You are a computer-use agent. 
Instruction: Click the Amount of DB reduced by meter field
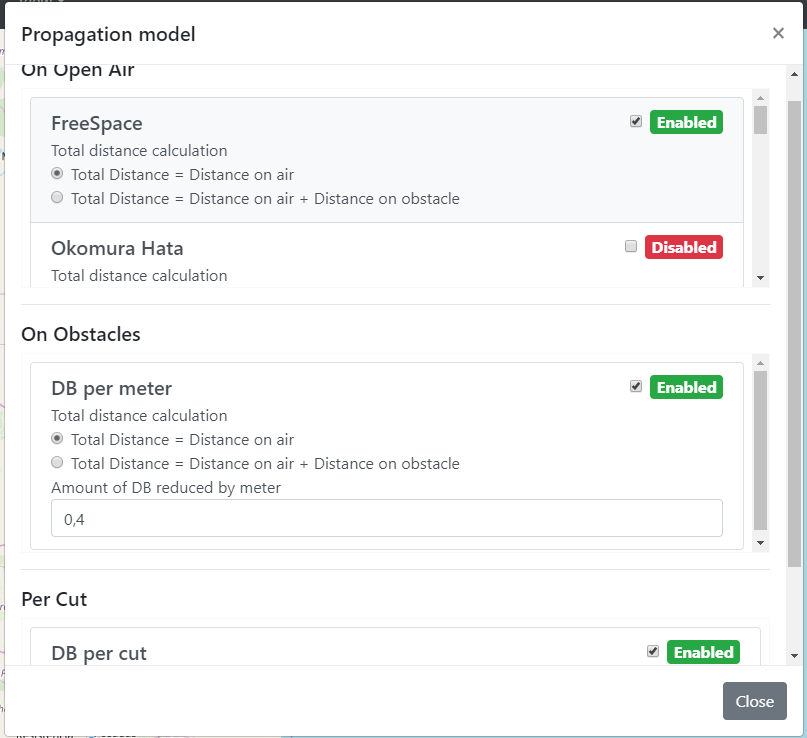[387, 518]
